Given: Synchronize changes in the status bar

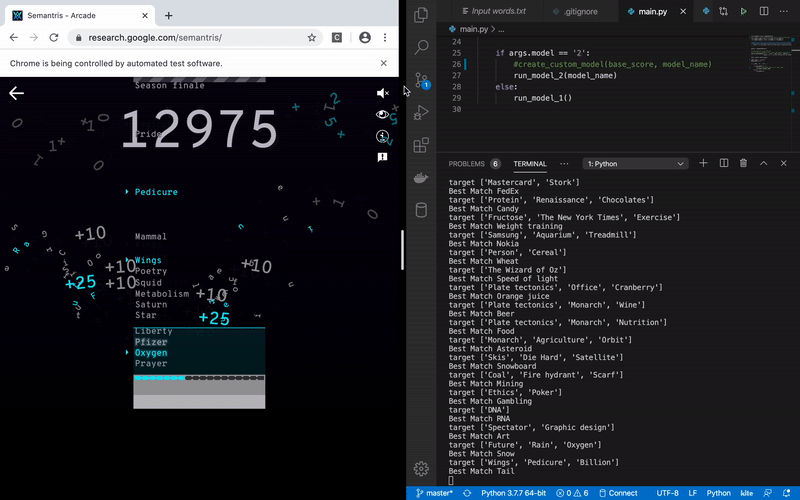Looking at the screenshot, I should [467, 493].
